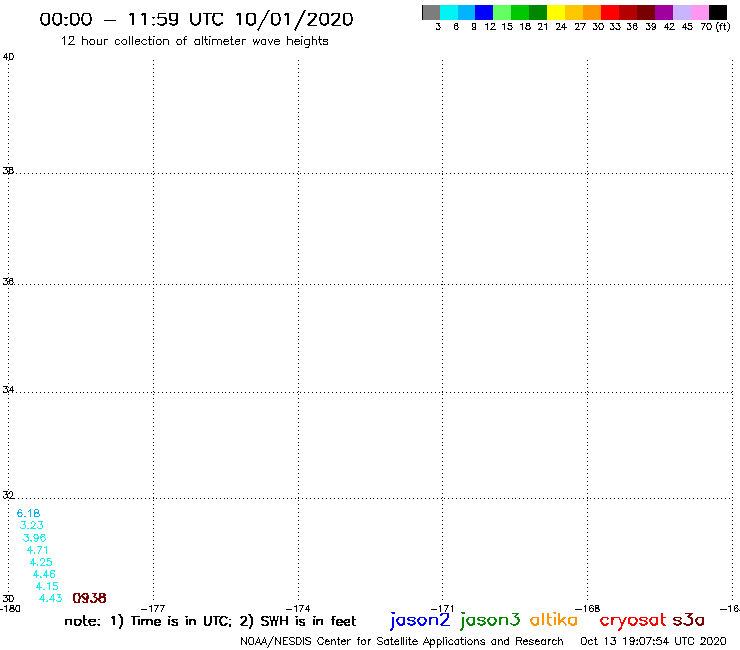Viewport: 740px width, 650px height.
Task: Click the wave height reading 3.96
Action: (34, 538)
